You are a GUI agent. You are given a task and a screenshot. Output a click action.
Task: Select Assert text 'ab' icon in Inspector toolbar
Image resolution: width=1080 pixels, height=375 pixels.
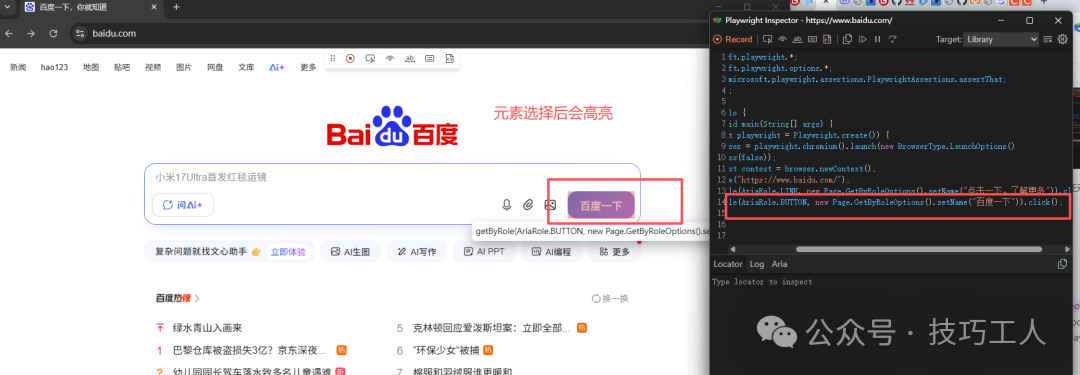click(x=798, y=39)
